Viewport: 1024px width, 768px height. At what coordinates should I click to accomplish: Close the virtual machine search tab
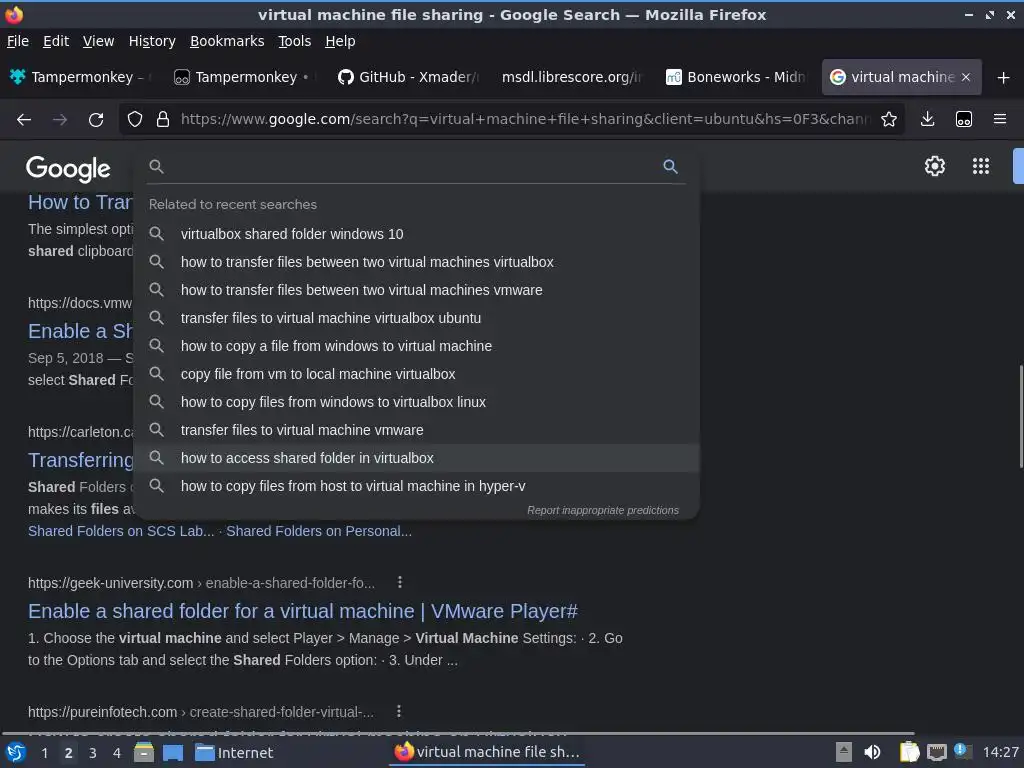click(x=966, y=77)
